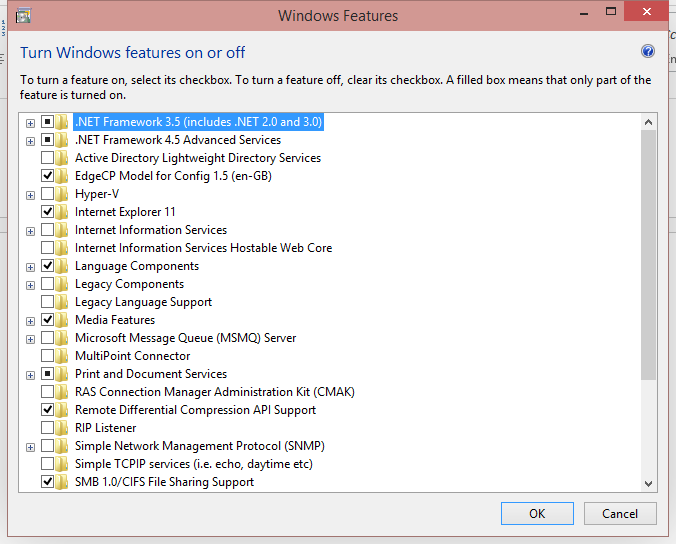The width and height of the screenshot is (676, 544).
Task: Click folder icon beside Legacy Components
Action: coord(62,284)
